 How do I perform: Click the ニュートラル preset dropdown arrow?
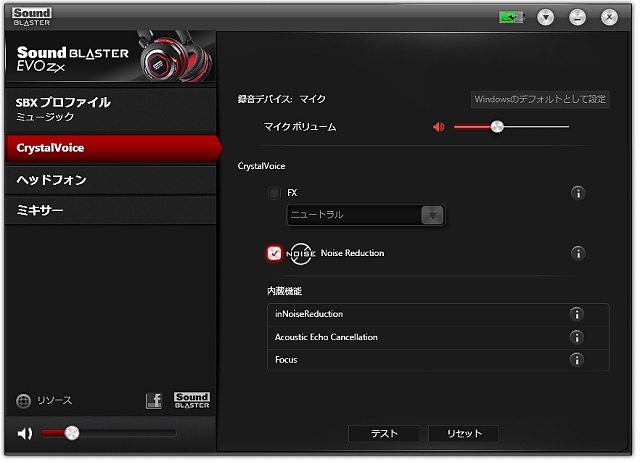(x=432, y=215)
